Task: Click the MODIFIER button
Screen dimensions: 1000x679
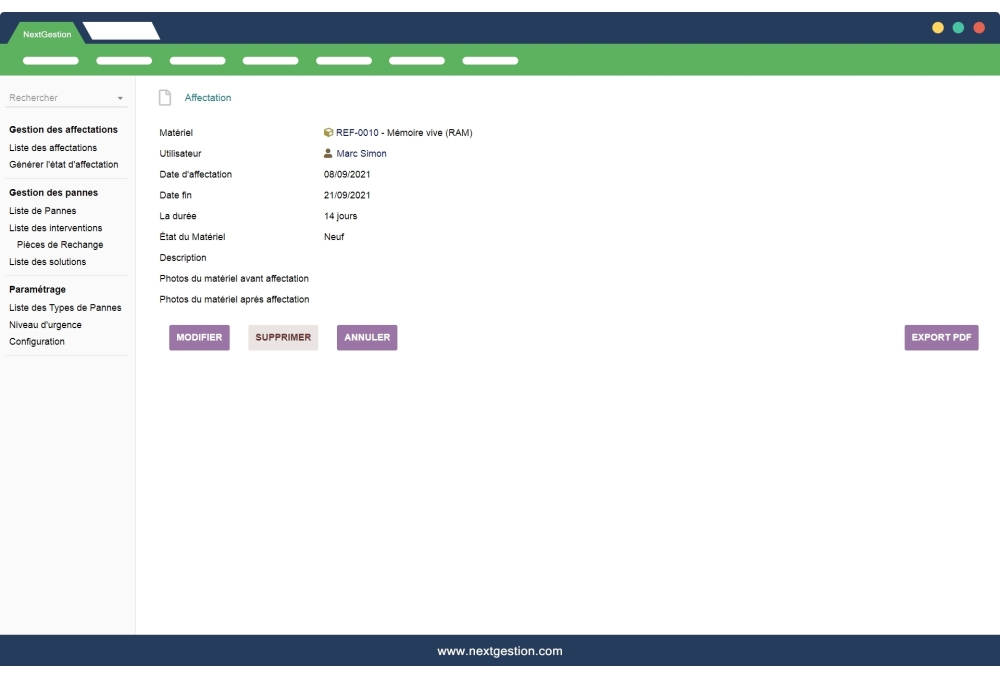Action: click(199, 337)
